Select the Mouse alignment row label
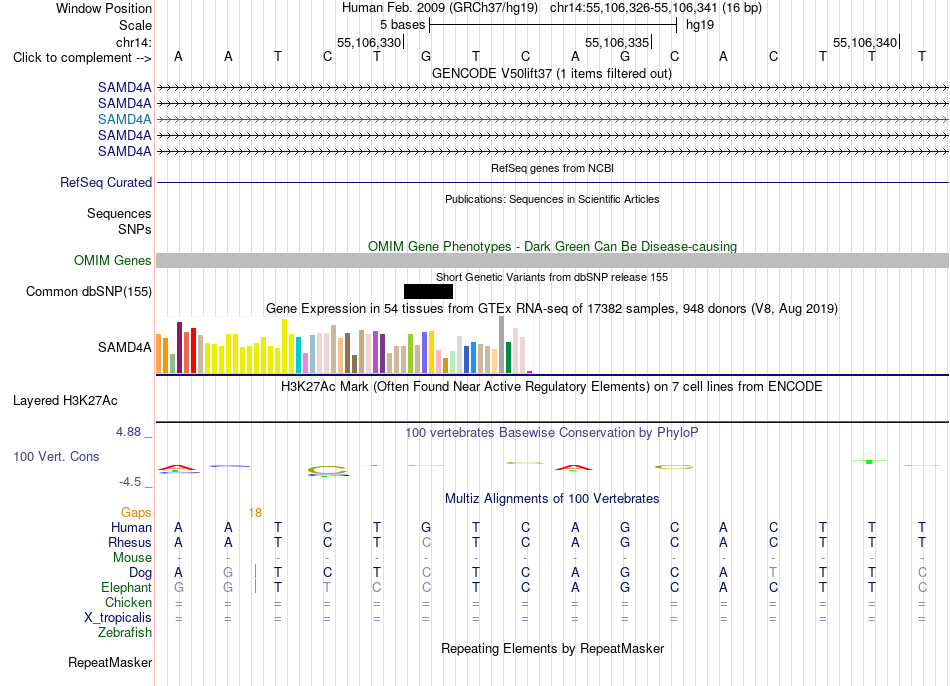This screenshot has height=686, width=950. point(132,558)
